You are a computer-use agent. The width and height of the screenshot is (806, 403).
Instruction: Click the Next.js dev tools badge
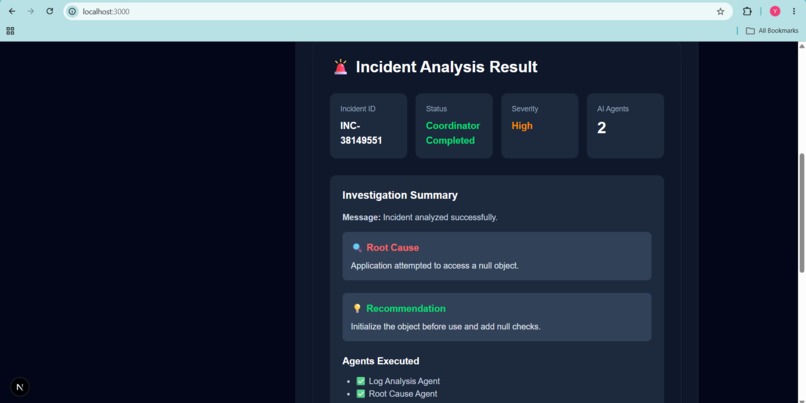[20, 387]
